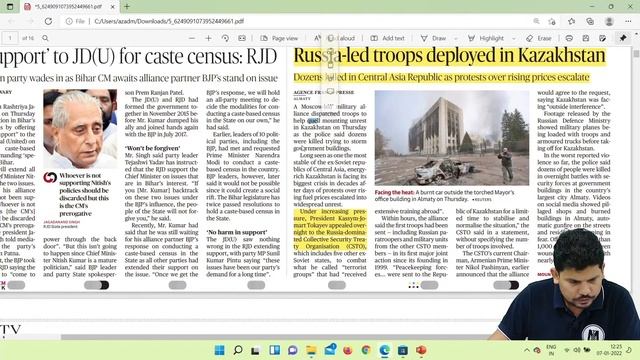640x360 pixels.
Task: Open Task View on the taskbar
Action: (256, 350)
